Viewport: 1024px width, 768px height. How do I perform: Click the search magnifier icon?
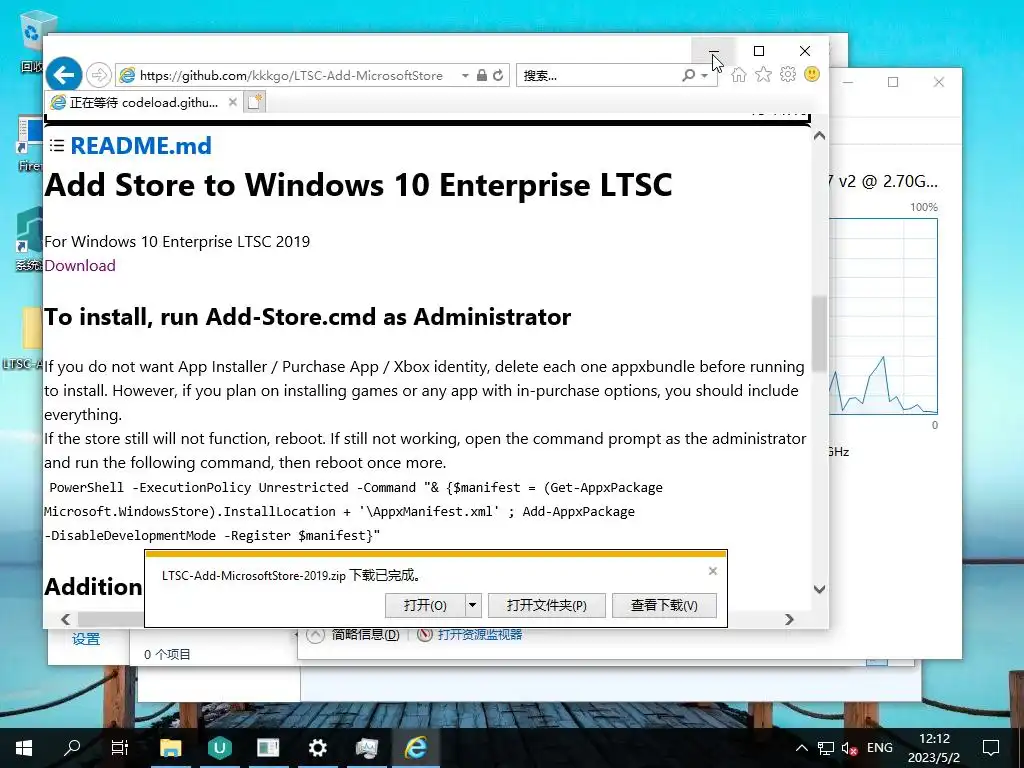pos(688,76)
